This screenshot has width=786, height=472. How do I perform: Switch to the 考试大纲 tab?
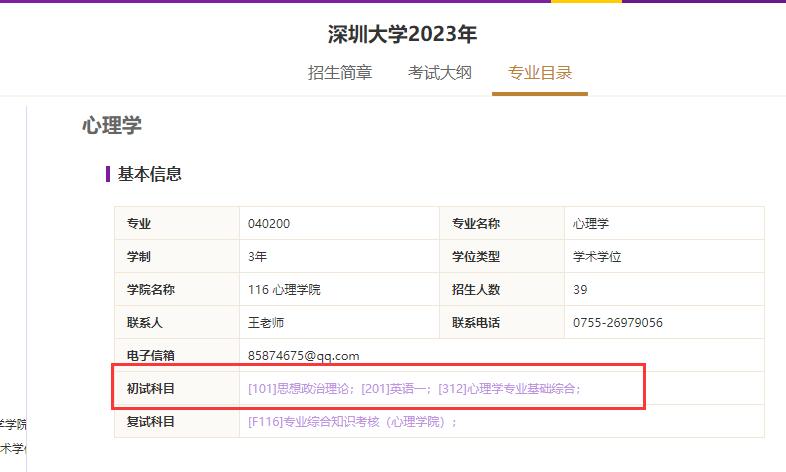440,73
